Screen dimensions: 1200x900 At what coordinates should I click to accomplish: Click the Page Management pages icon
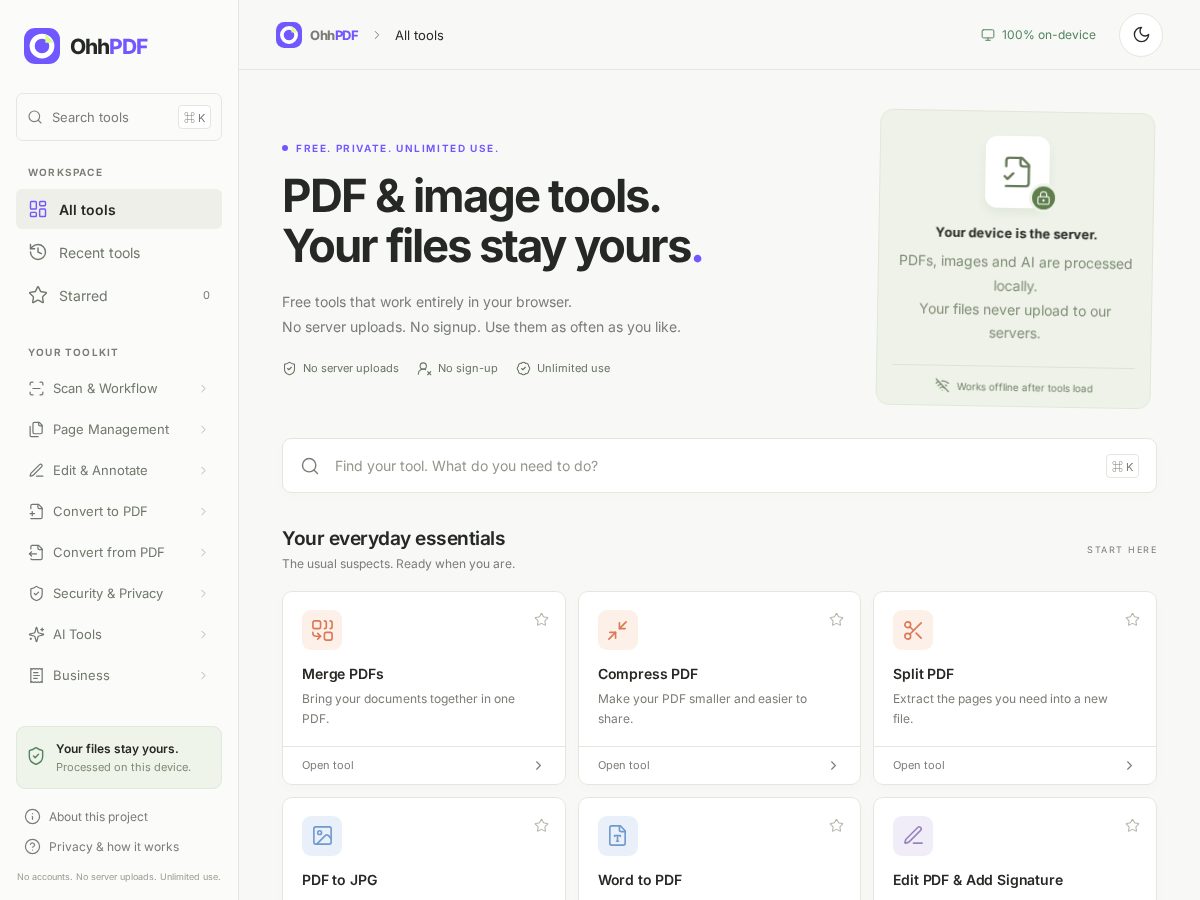[x=36, y=429]
